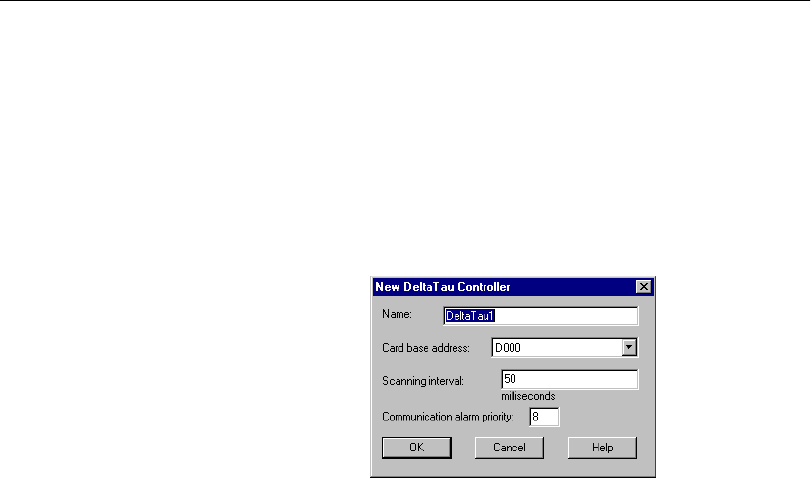This screenshot has height=478, width=811.
Task: Click the 'miliseconds' unit text
Action: (x=528, y=396)
